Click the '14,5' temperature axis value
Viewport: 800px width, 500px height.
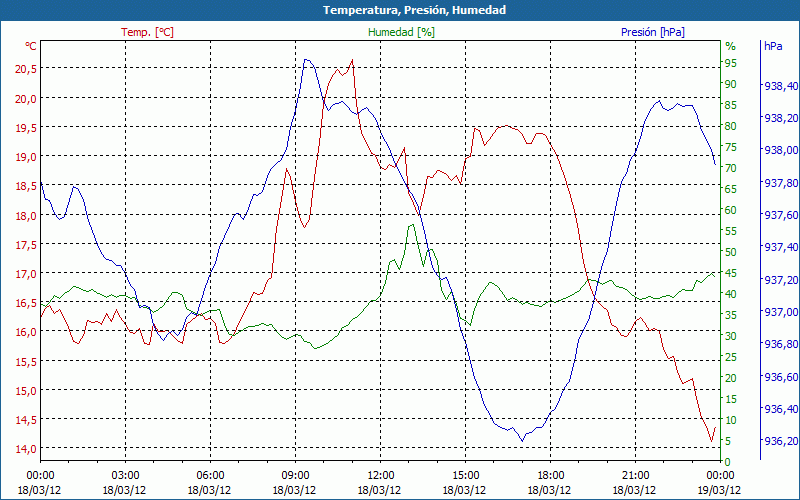tap(26, 419)
